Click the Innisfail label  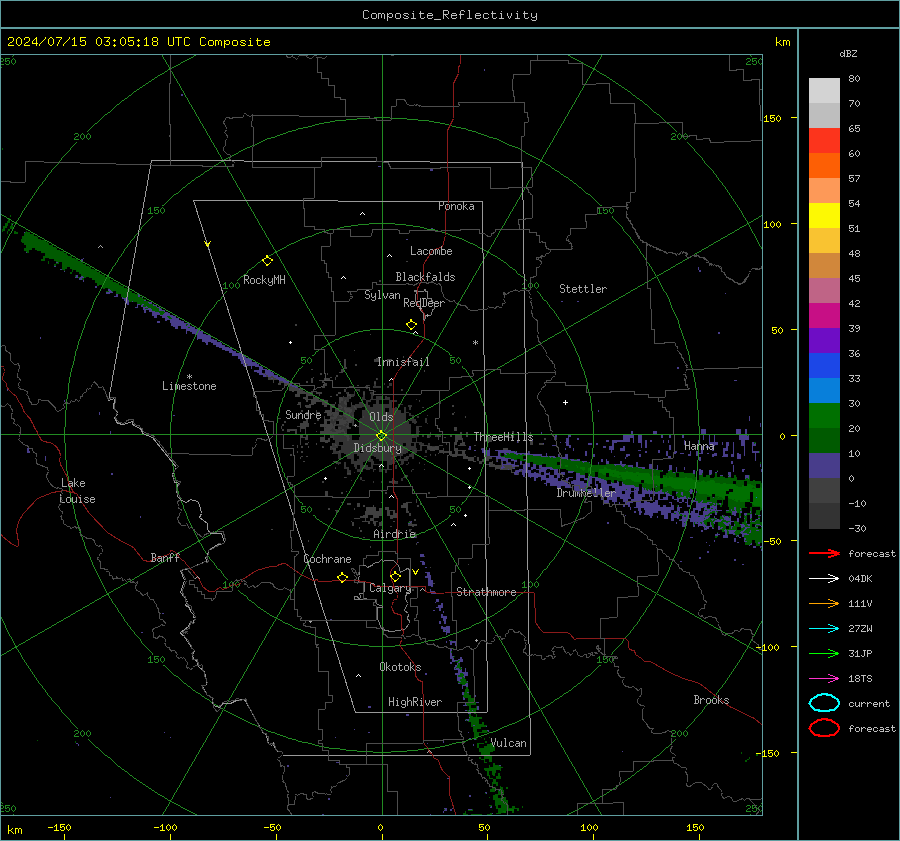click(403, 362)
